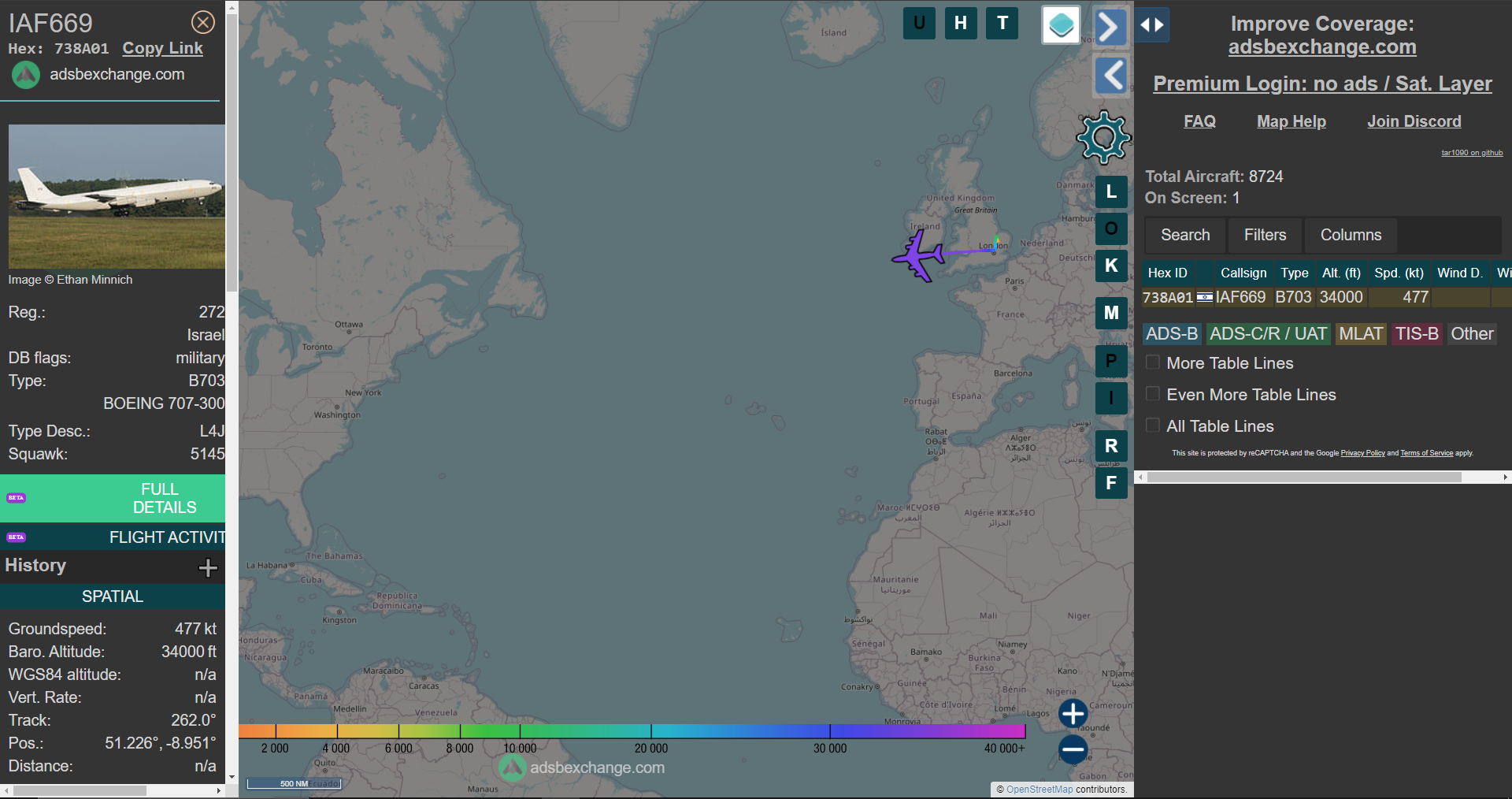Open the Map Help link
The width and height of the screenshot is (1512, 799).
[1291, 121]
